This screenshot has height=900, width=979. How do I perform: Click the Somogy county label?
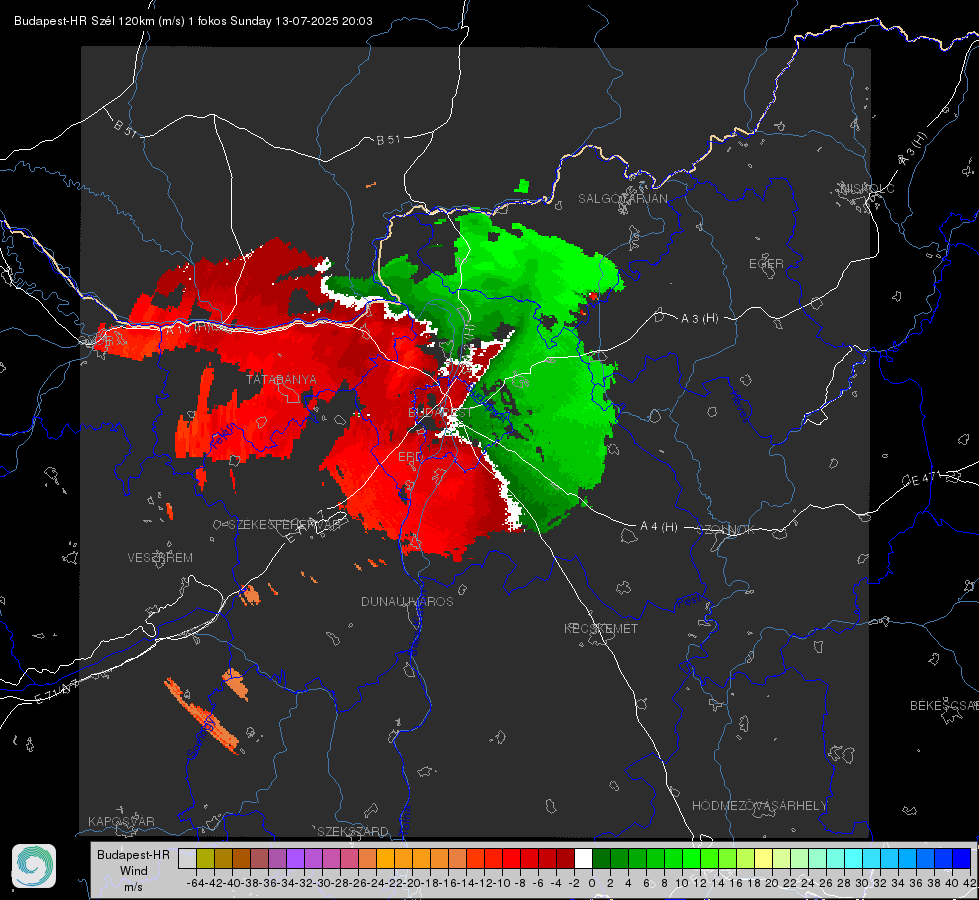(x=201, y=738)
